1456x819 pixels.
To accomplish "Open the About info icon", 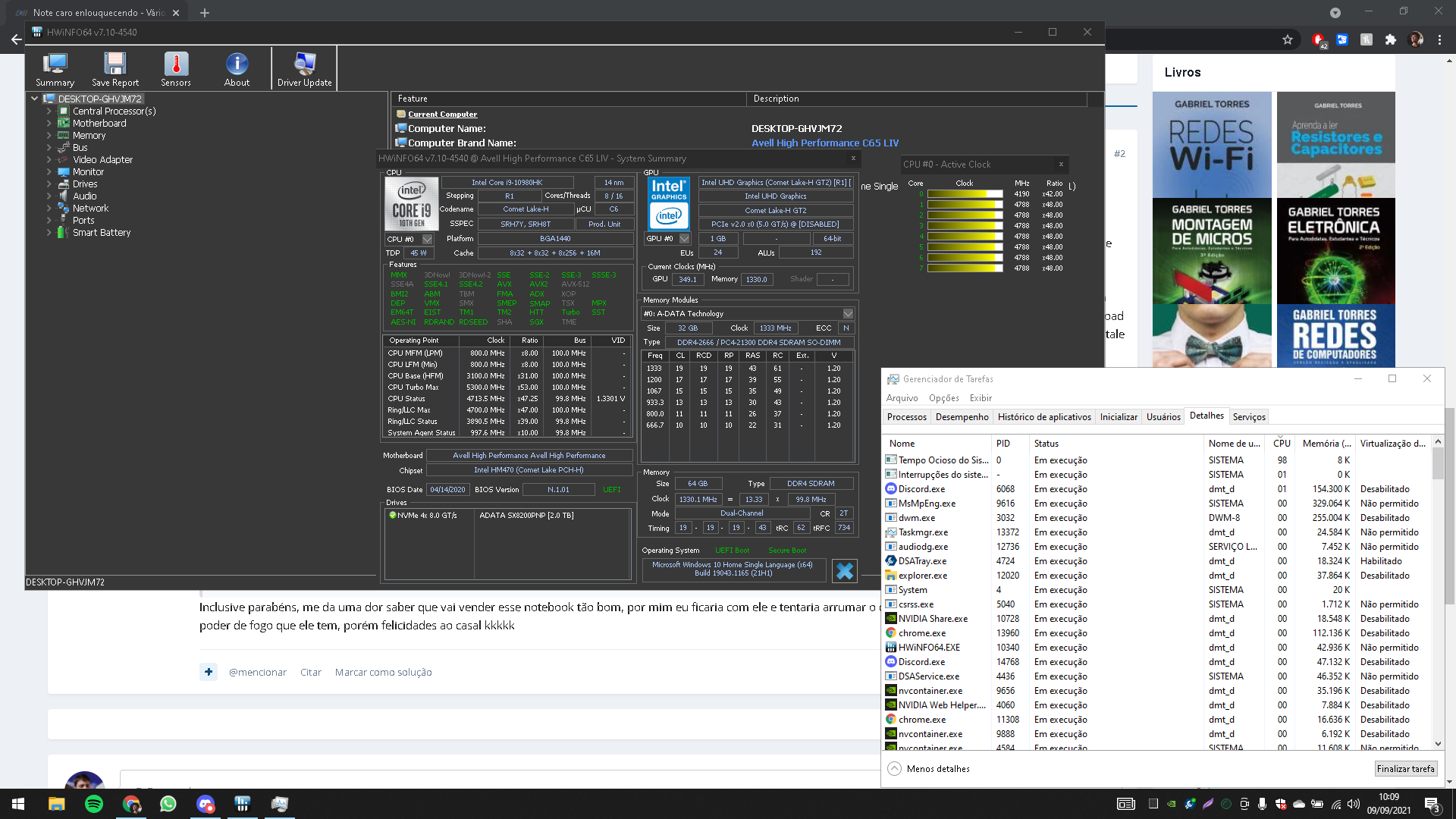I will tap(237, 69).
